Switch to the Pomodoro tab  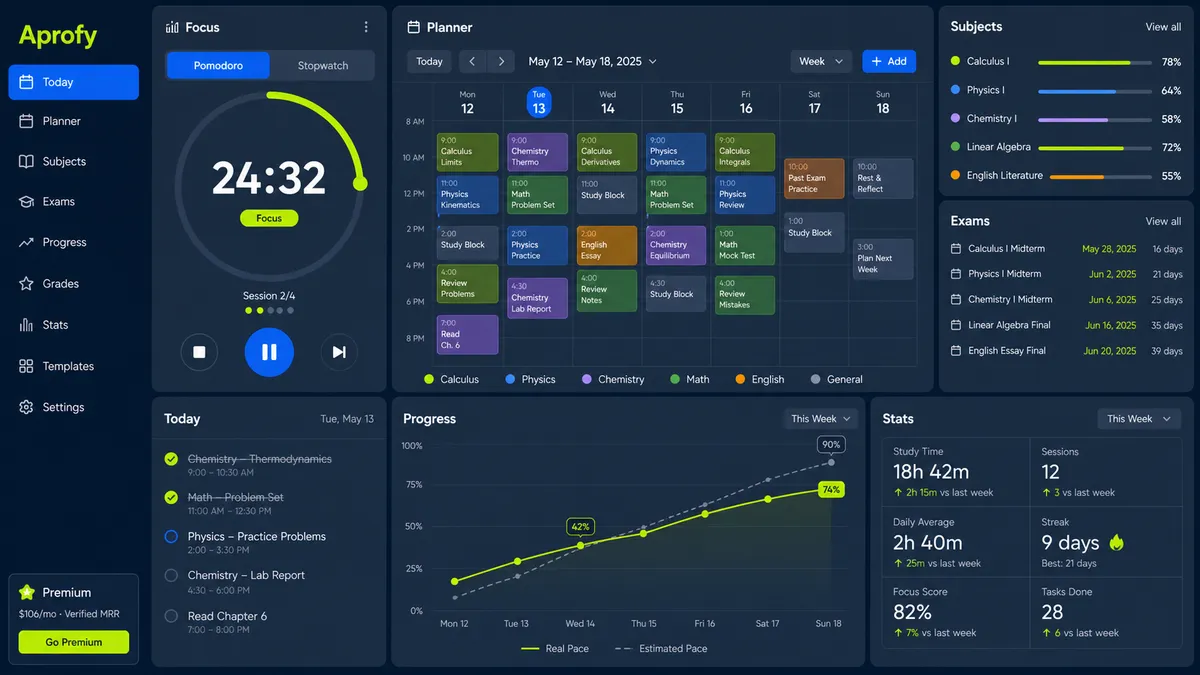click(218, 66)
